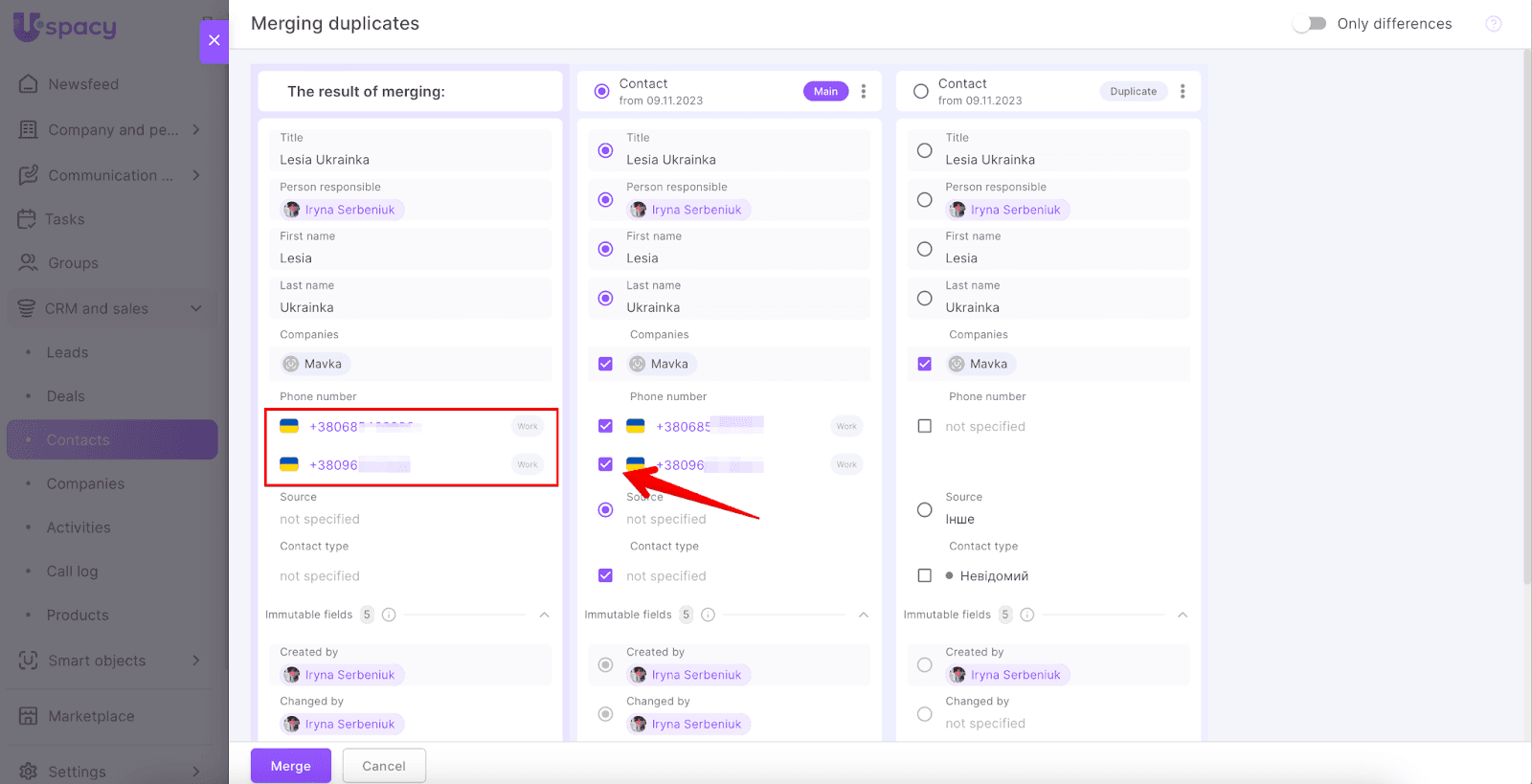Click the Merge button
The image size is (1532, 784).
[x=291, y=766]
